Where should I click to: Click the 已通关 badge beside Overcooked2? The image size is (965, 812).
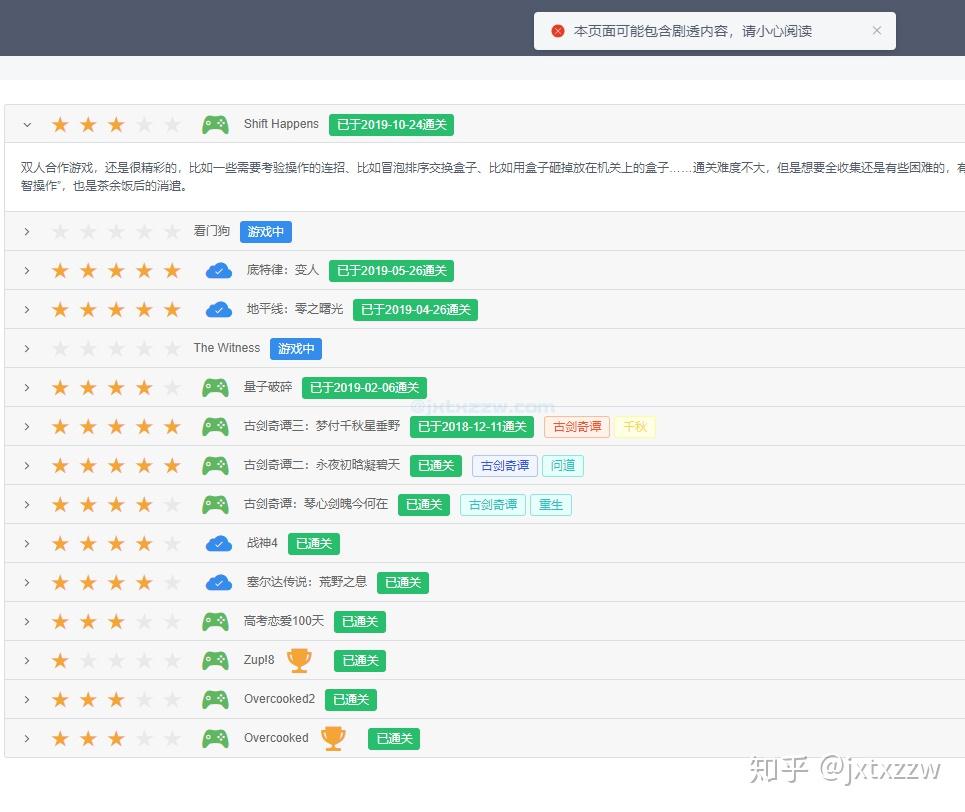pyautogui.click(x=351, y=700)
